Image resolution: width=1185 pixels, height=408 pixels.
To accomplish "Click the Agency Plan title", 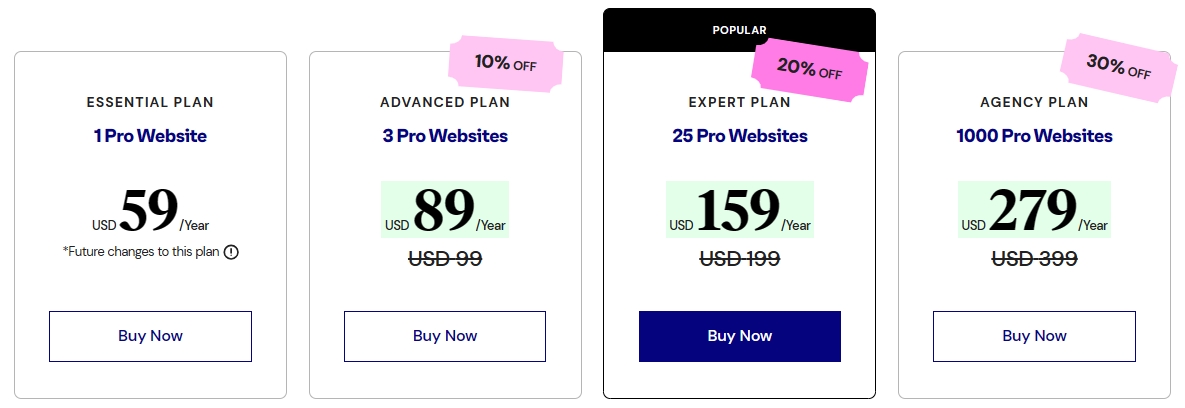I will point(1034,102).
